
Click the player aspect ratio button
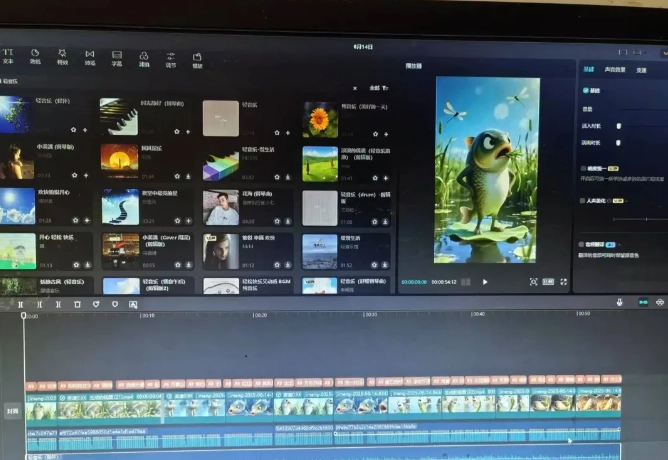548,282
